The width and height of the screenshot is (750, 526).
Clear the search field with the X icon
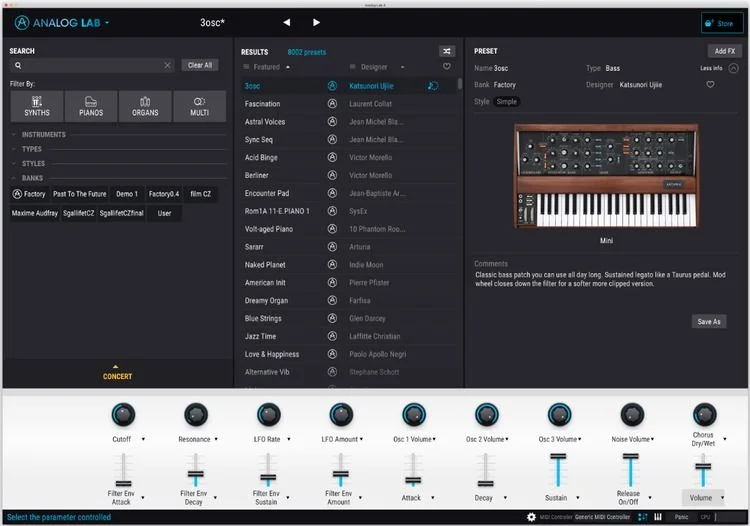pyautogui.click(x=167, y=66)
